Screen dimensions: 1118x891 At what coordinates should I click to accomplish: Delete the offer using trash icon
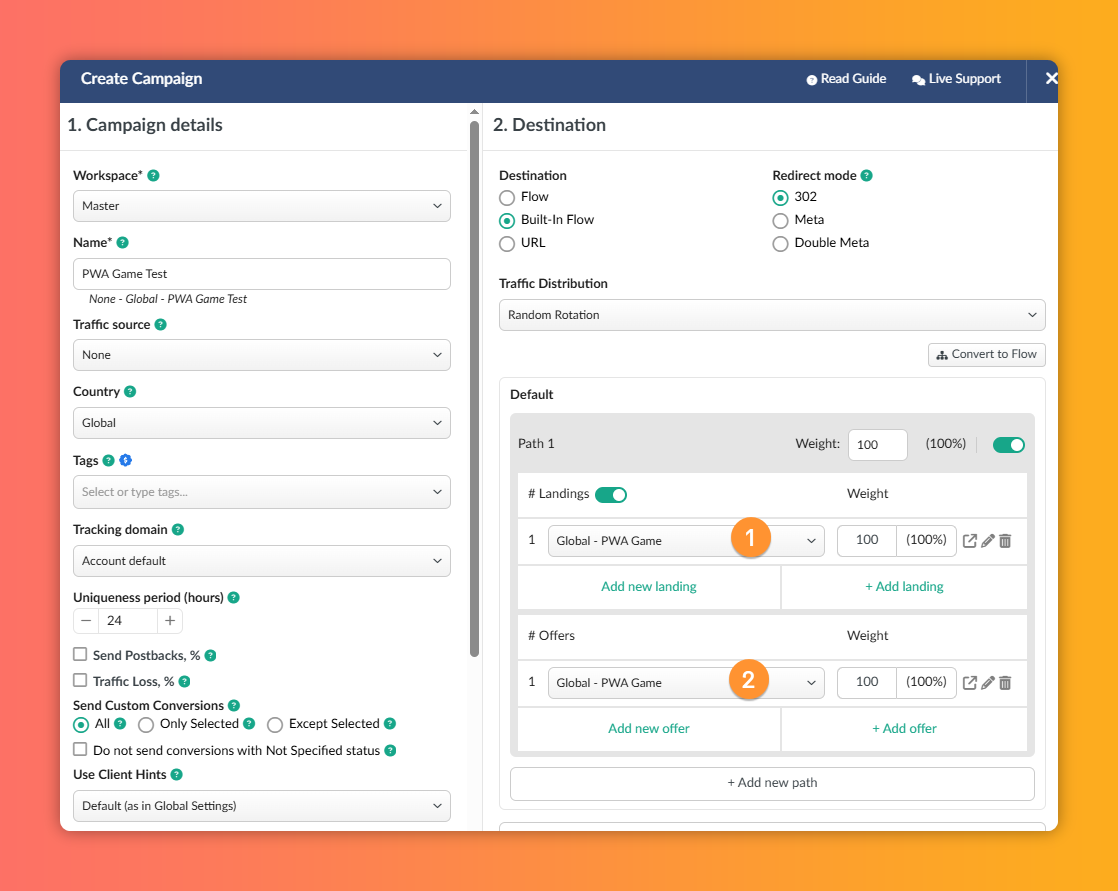tap(1005, 683)
